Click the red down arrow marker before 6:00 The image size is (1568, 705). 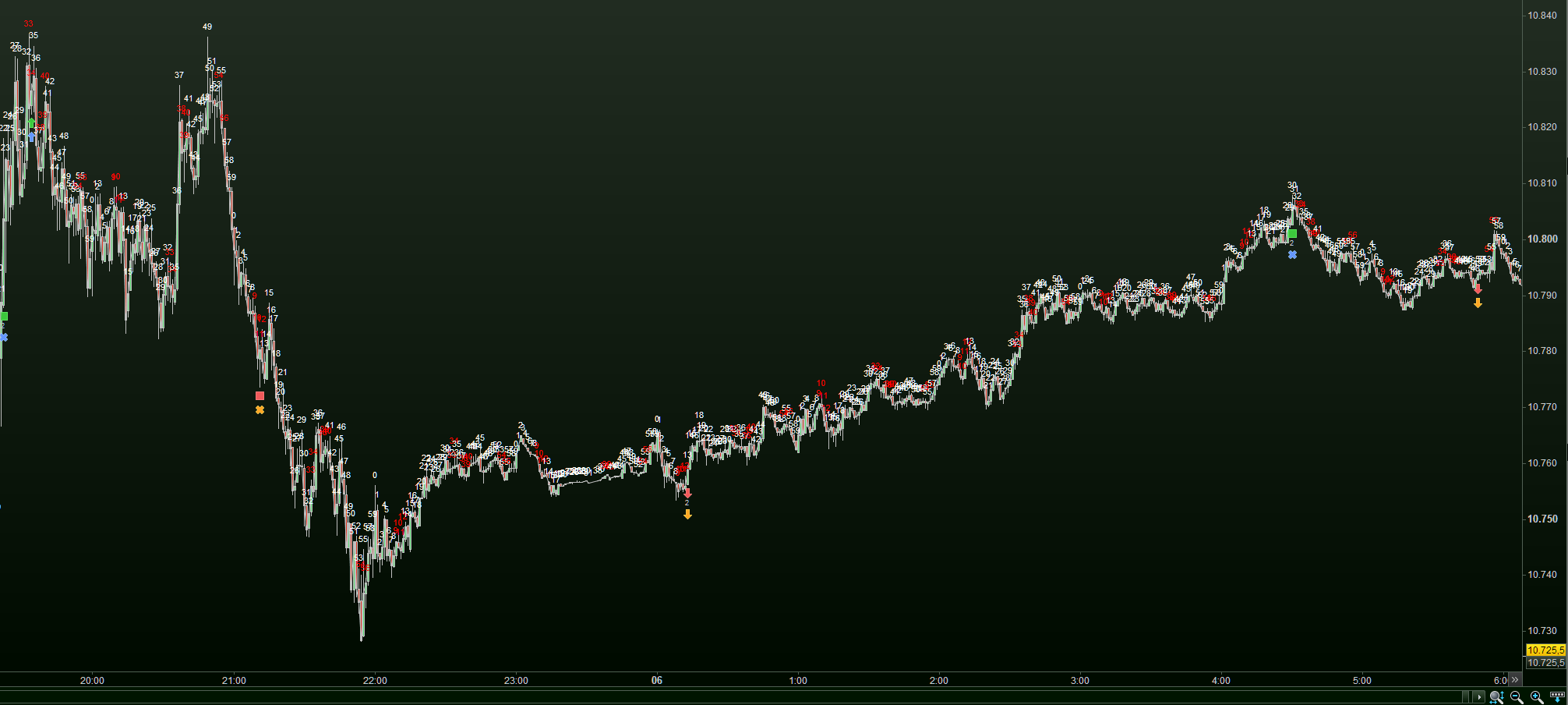click(x=1478, y=289)
